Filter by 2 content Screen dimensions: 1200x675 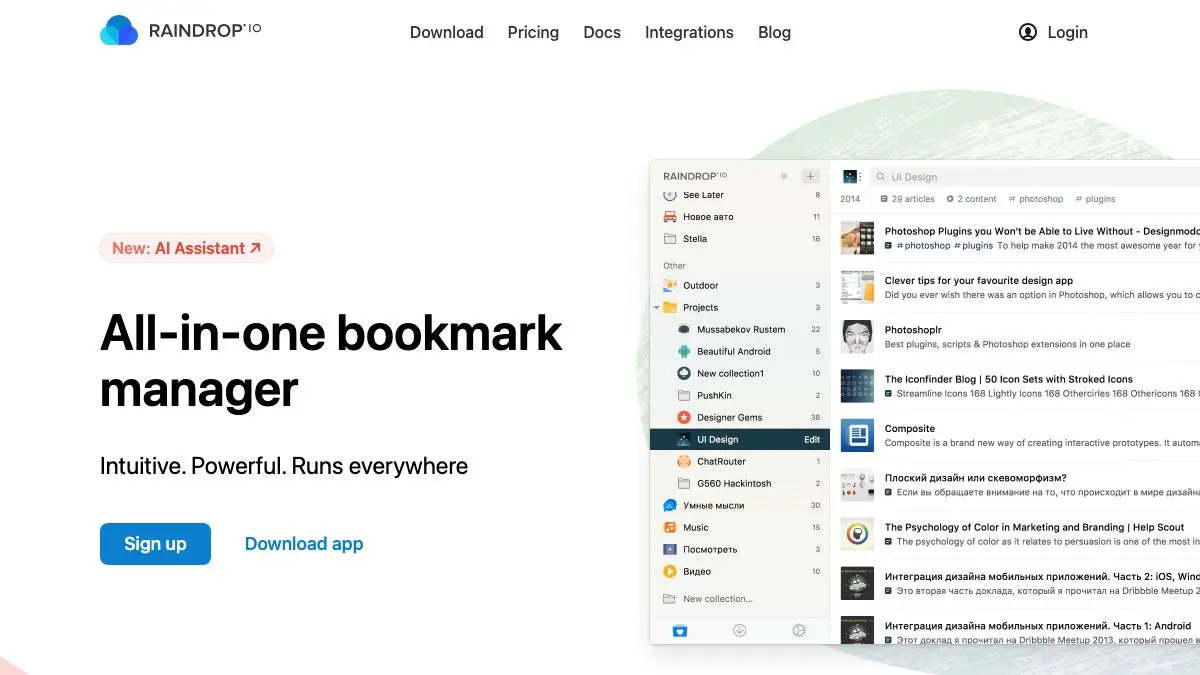pos(972,199)
